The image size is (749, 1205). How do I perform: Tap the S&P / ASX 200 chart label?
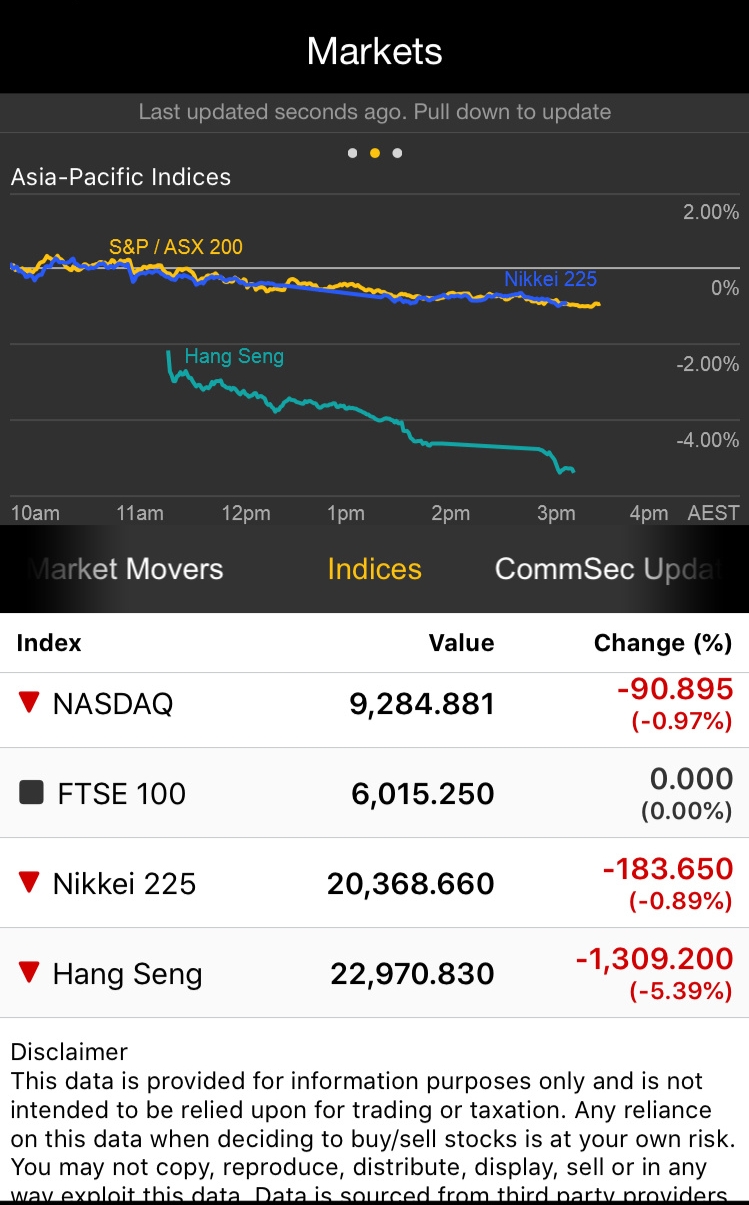(x=176, y=247)
